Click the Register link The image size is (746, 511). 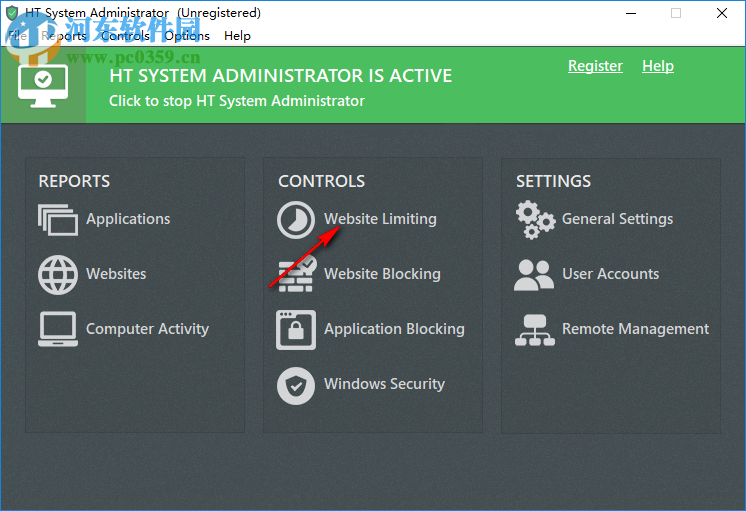(x=595, y=66)
